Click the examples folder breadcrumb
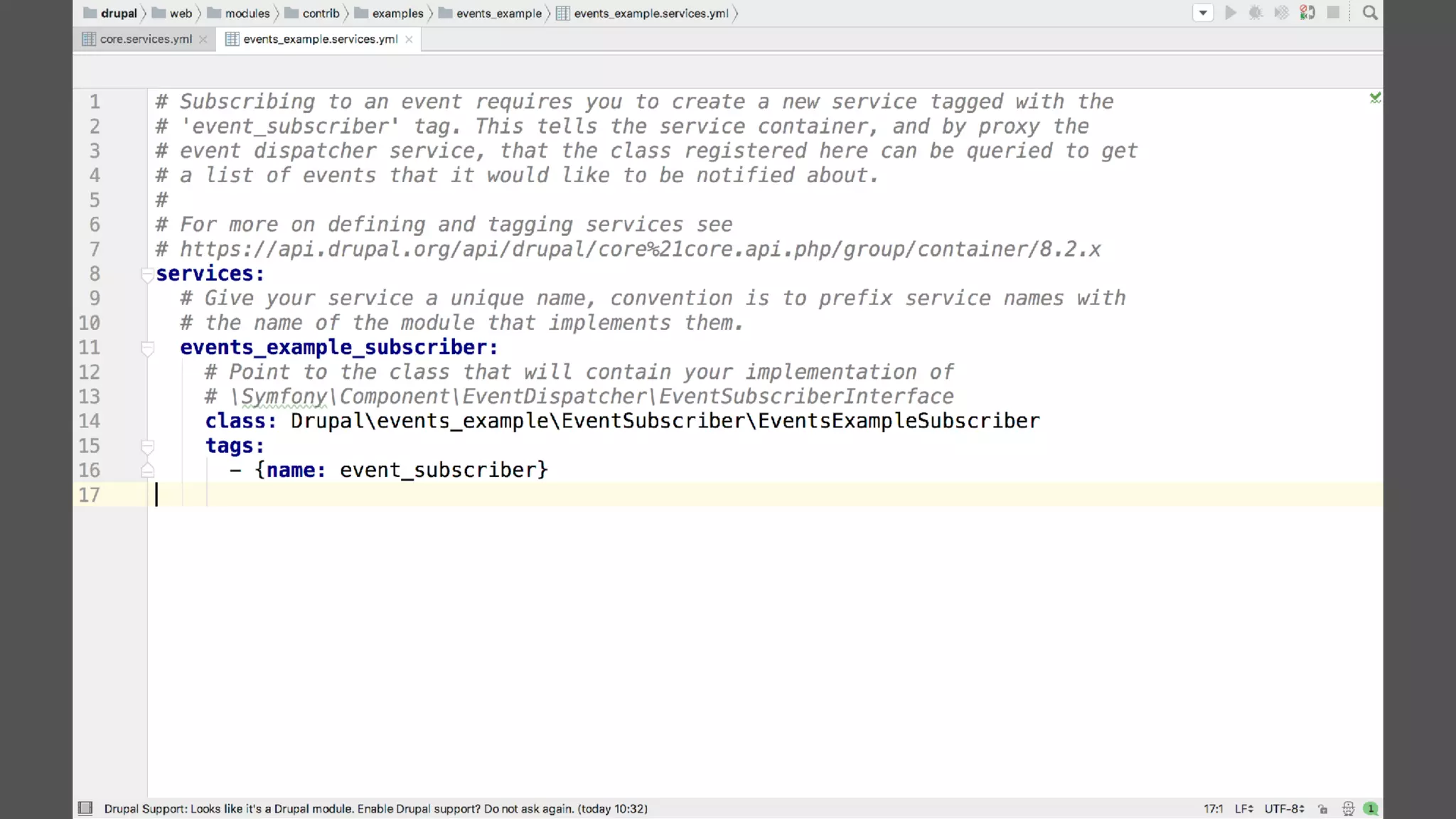Image resolution: width=1456 pixels, height=819 pixels. (397, 14)
